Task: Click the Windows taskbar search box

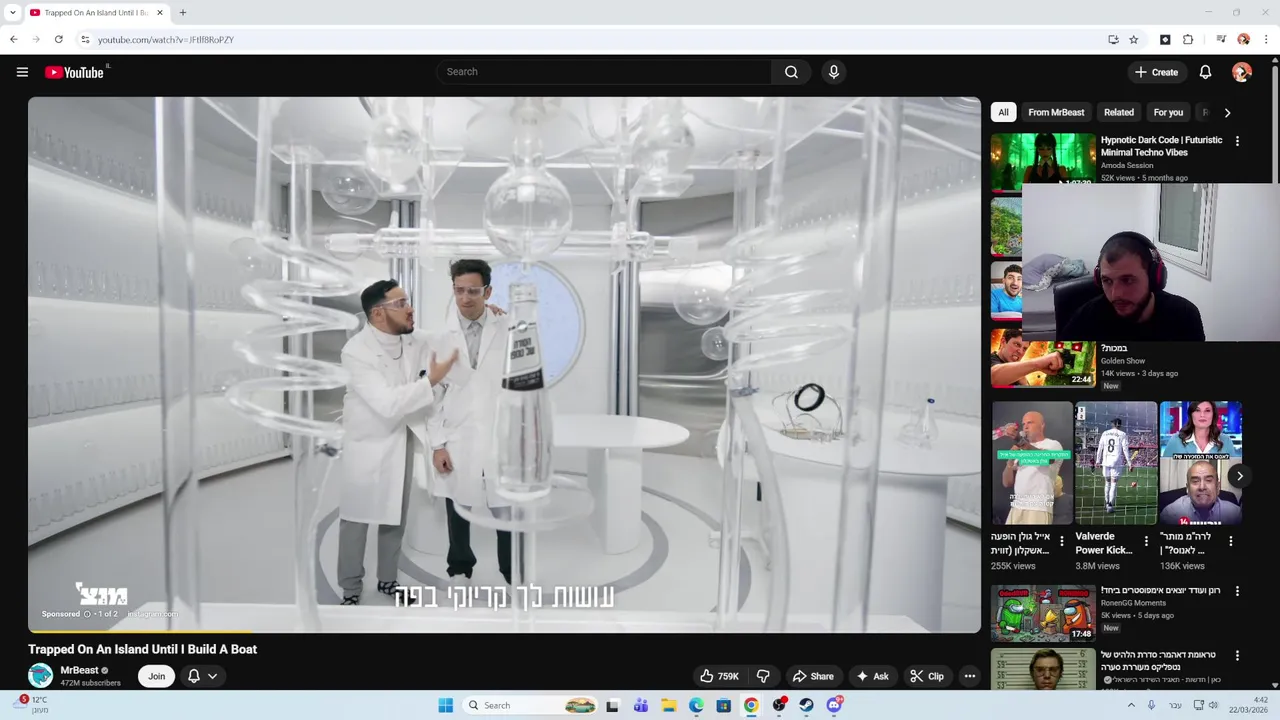Action: click(x=531, y=705)
